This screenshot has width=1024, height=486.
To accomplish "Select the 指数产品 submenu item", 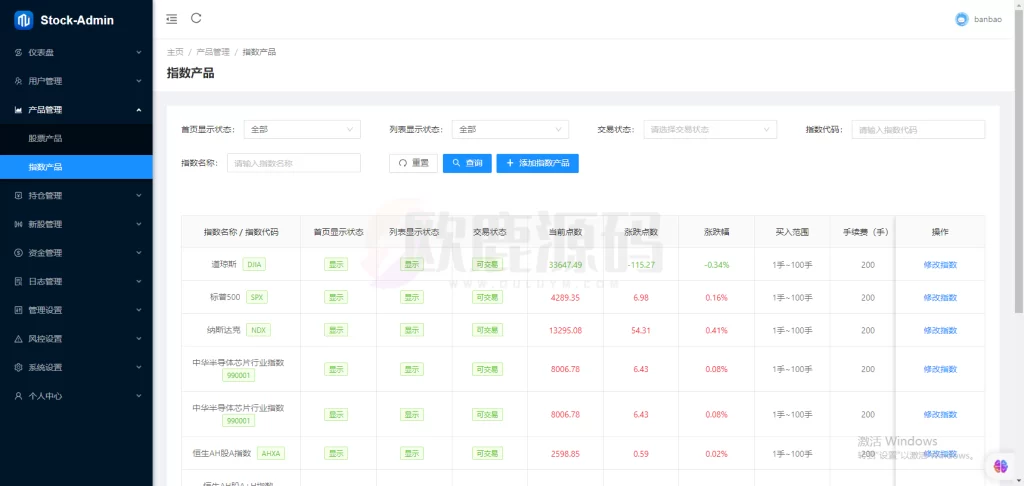I will click(x=76, y=167).
